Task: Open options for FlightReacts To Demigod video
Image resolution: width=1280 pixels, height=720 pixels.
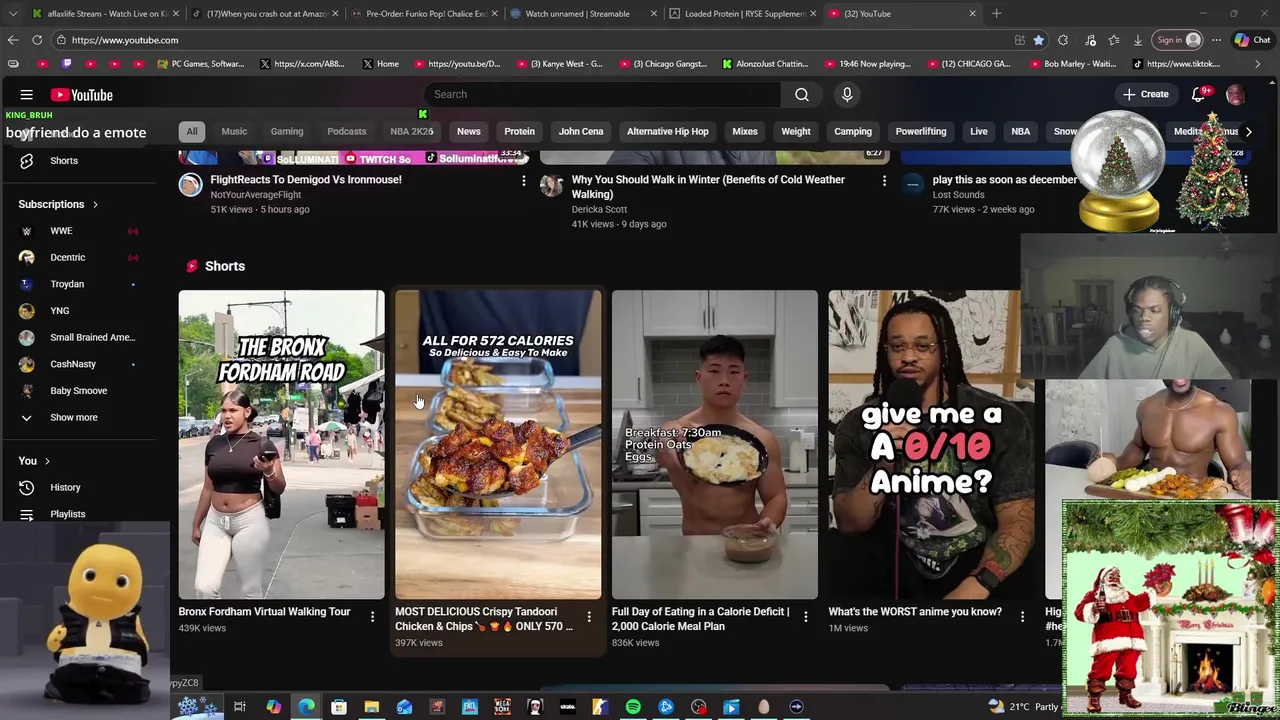Action: tap(523, 181)
